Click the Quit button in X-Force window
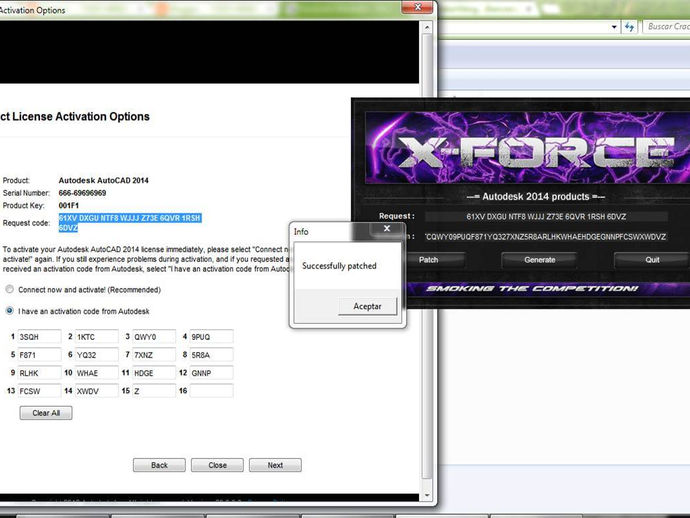This screenshot has width=690, height=518. click(x=652, y=260)
